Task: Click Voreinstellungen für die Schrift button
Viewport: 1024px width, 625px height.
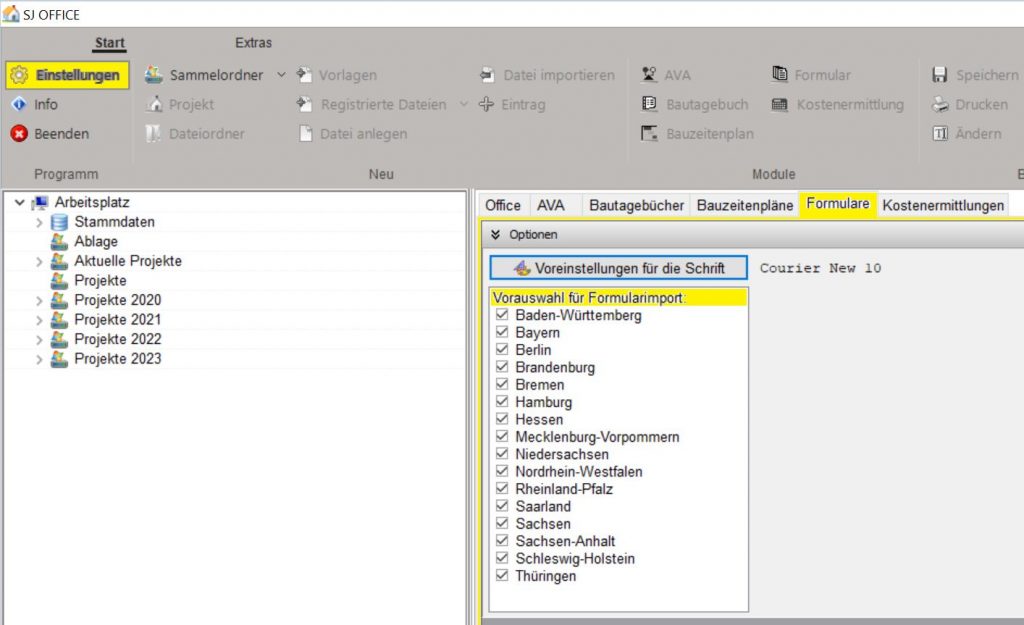Action: [x=619, y=268]
